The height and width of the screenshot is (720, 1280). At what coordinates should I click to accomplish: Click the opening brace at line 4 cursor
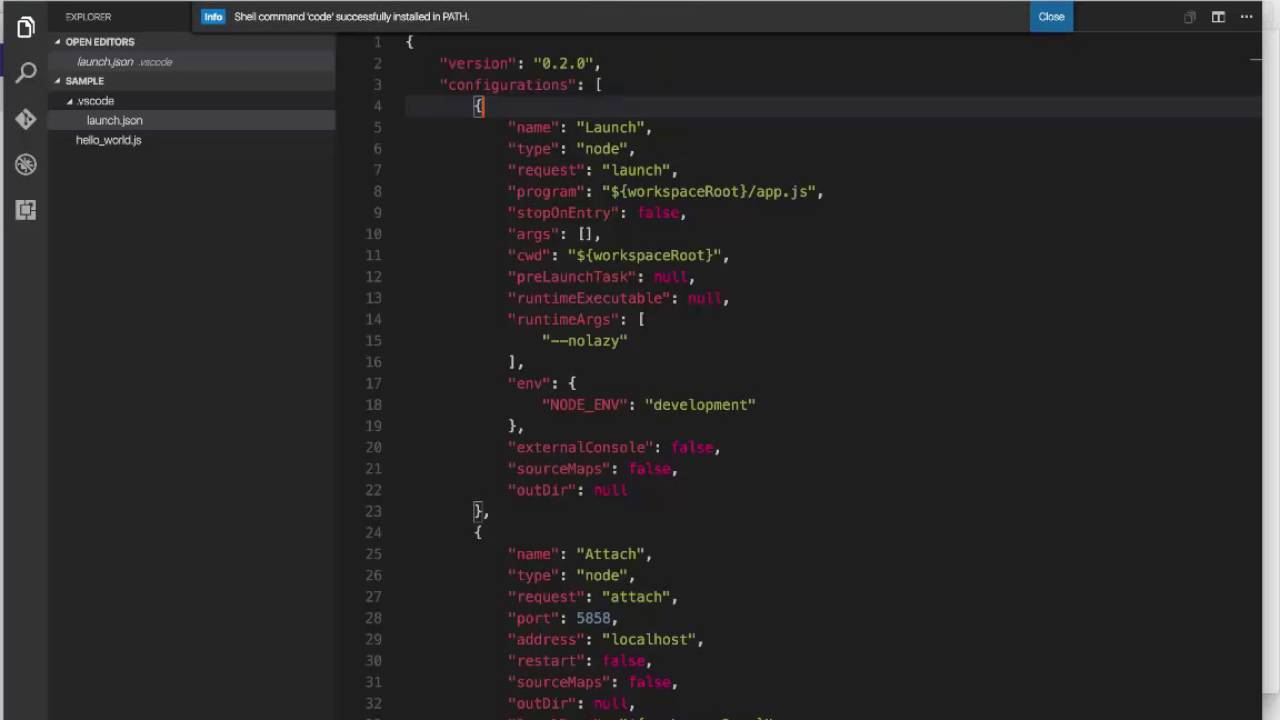(x=478, y=106)
